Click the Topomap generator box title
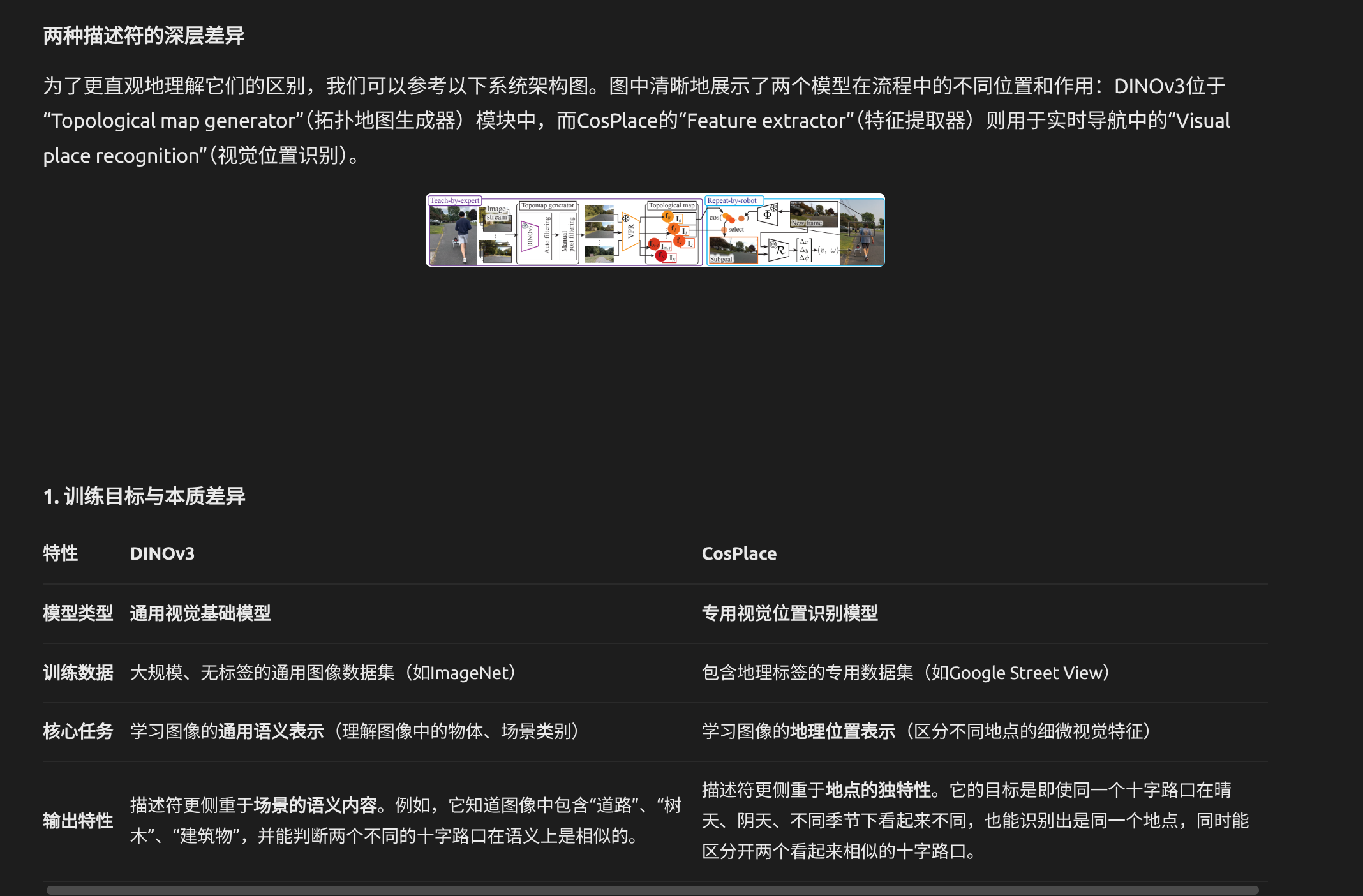 tap(547, 205)
